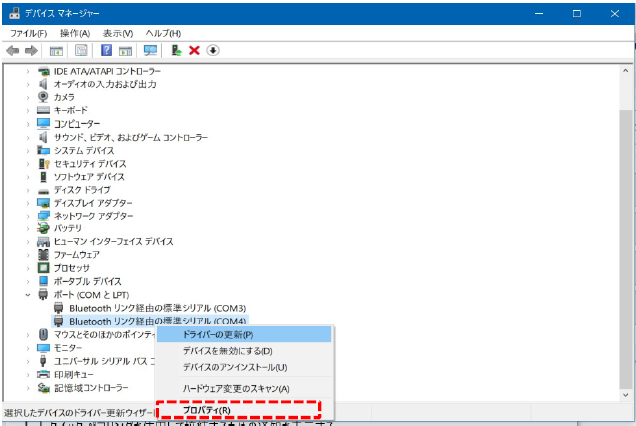Click the show/hide console tree icon
Screen dimensions: 636x426
pyautogui.click(x=56, y=51)
